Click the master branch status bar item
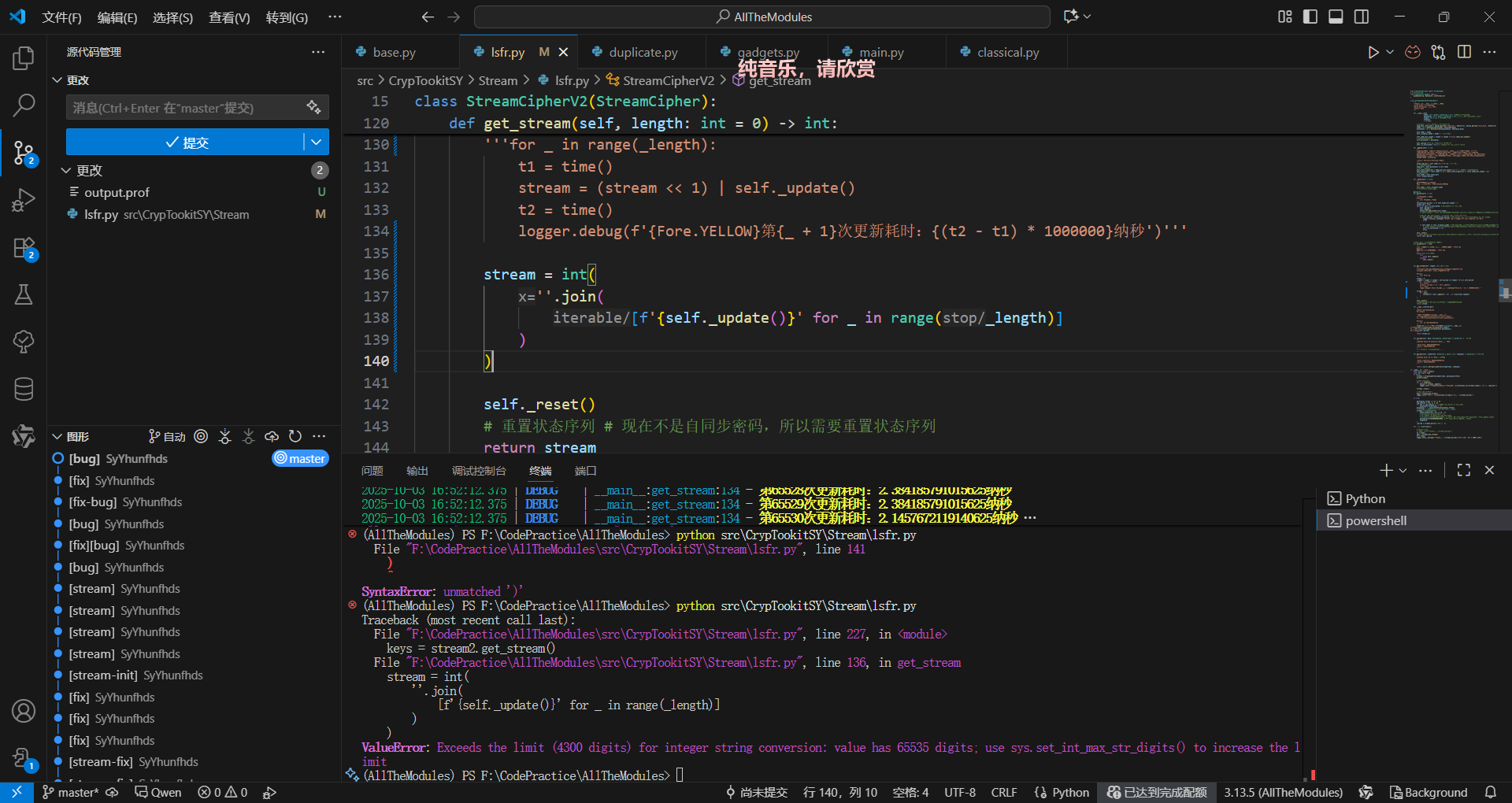Screen dimensions: 1512x803 pyautogui.click(x=71, y=792)
